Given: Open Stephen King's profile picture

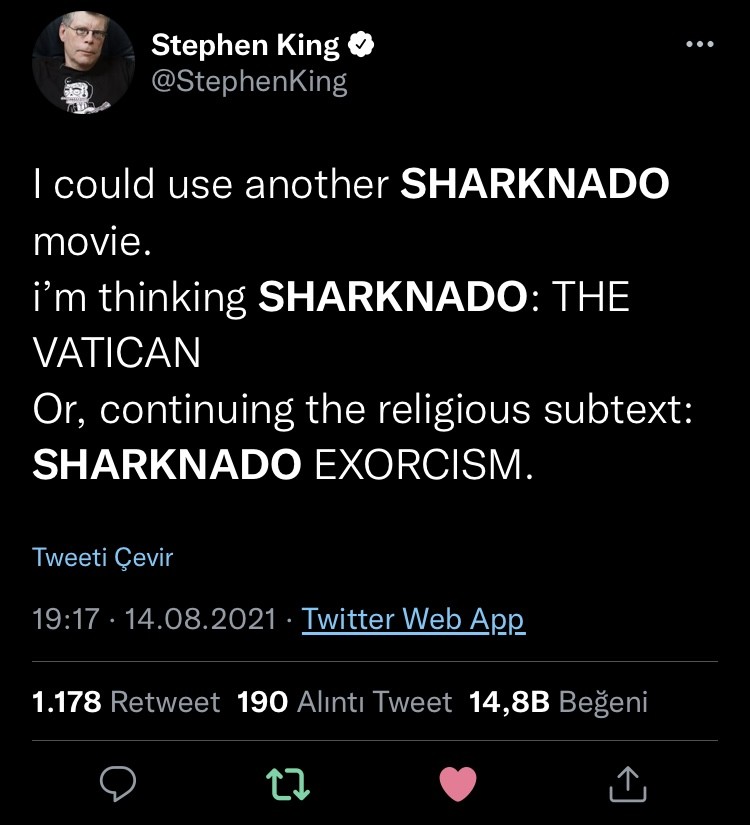Looking at the screenshot, I should pyautogui.click(x=83, y=62).
